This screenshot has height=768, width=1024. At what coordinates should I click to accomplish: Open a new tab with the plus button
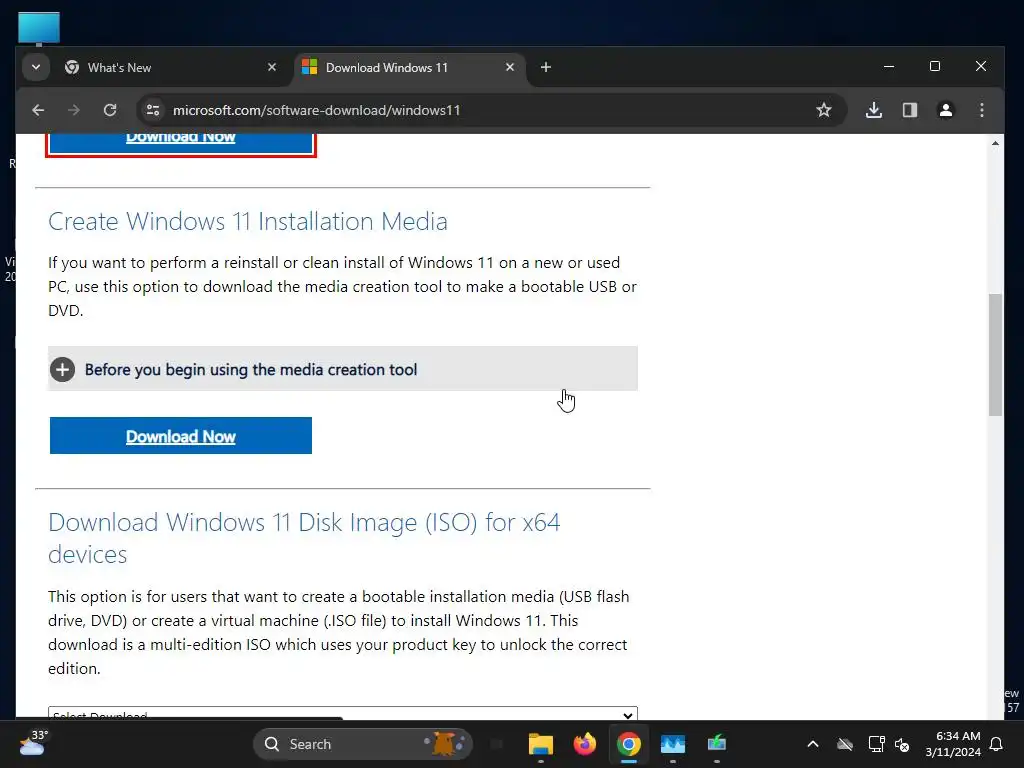546,67
